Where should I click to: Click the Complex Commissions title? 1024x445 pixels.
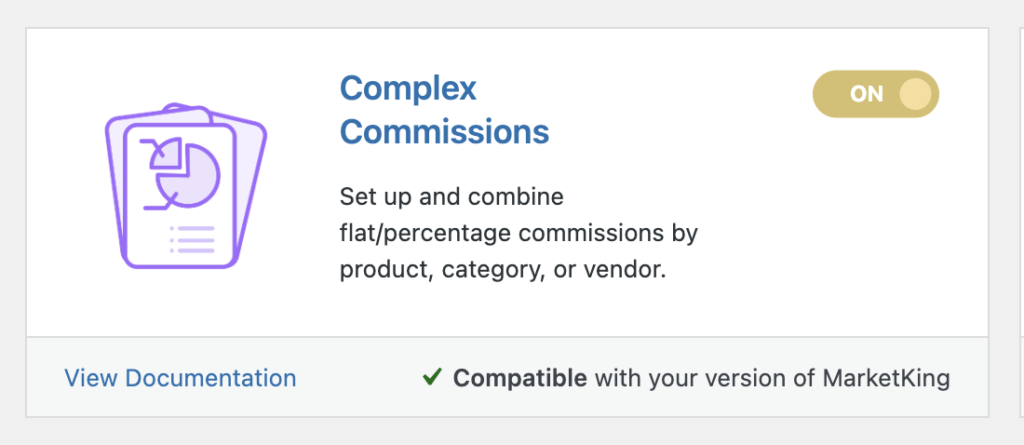(x=444, y=110)
